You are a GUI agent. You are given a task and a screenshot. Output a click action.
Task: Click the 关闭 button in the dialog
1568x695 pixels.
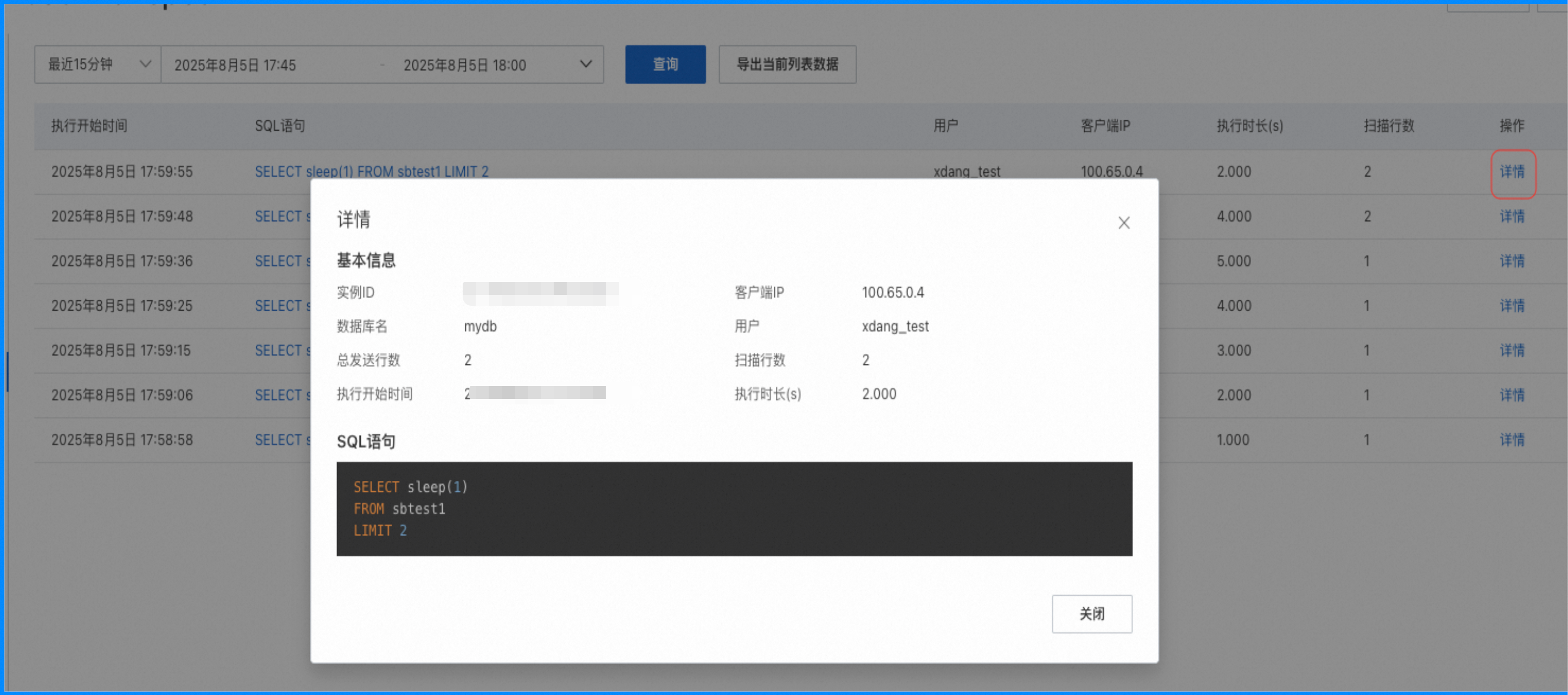(1091, 613)
